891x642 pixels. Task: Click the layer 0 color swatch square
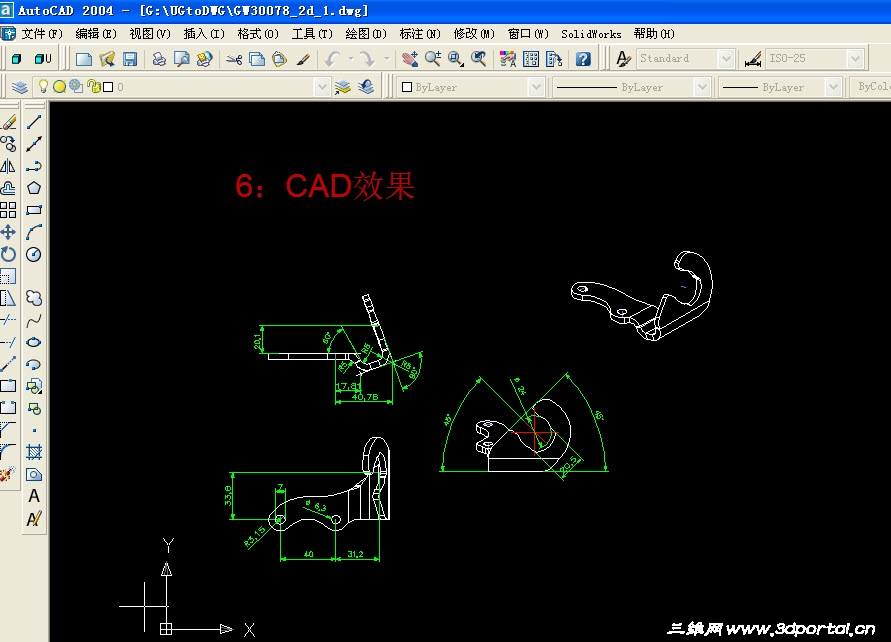click(x=108, y=87)
